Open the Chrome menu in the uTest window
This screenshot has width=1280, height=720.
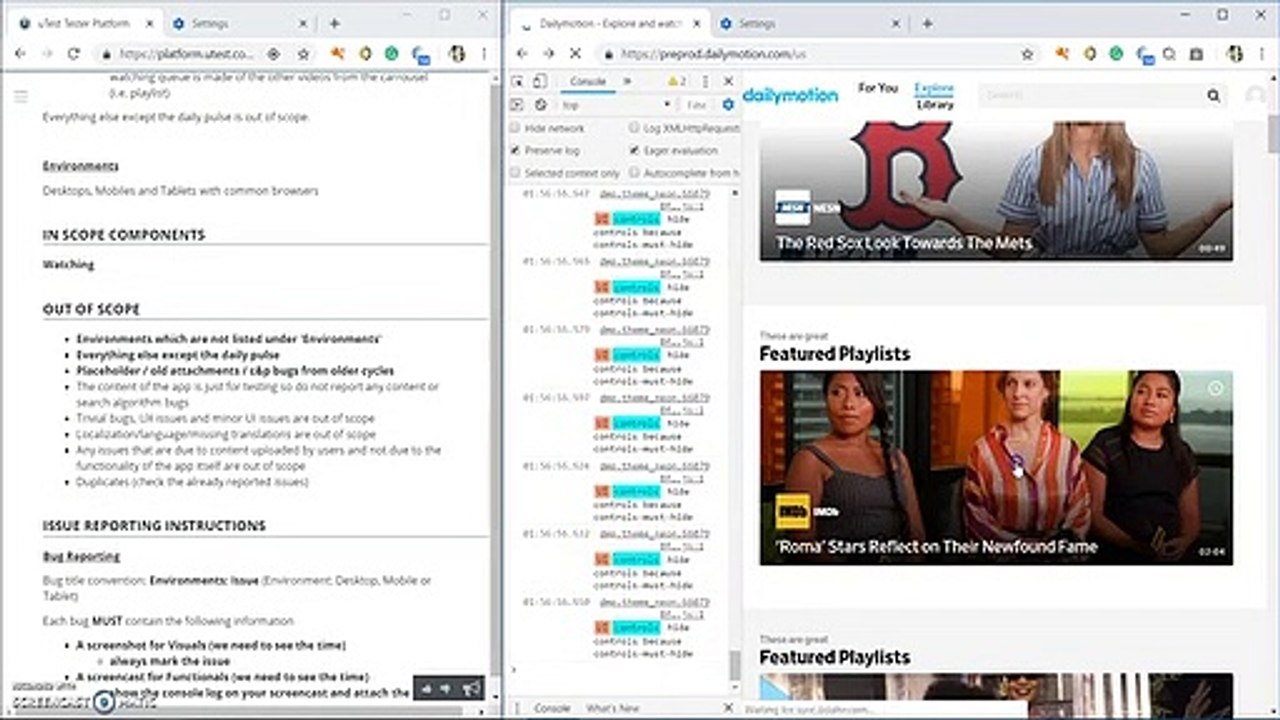(x=484, y=54)
